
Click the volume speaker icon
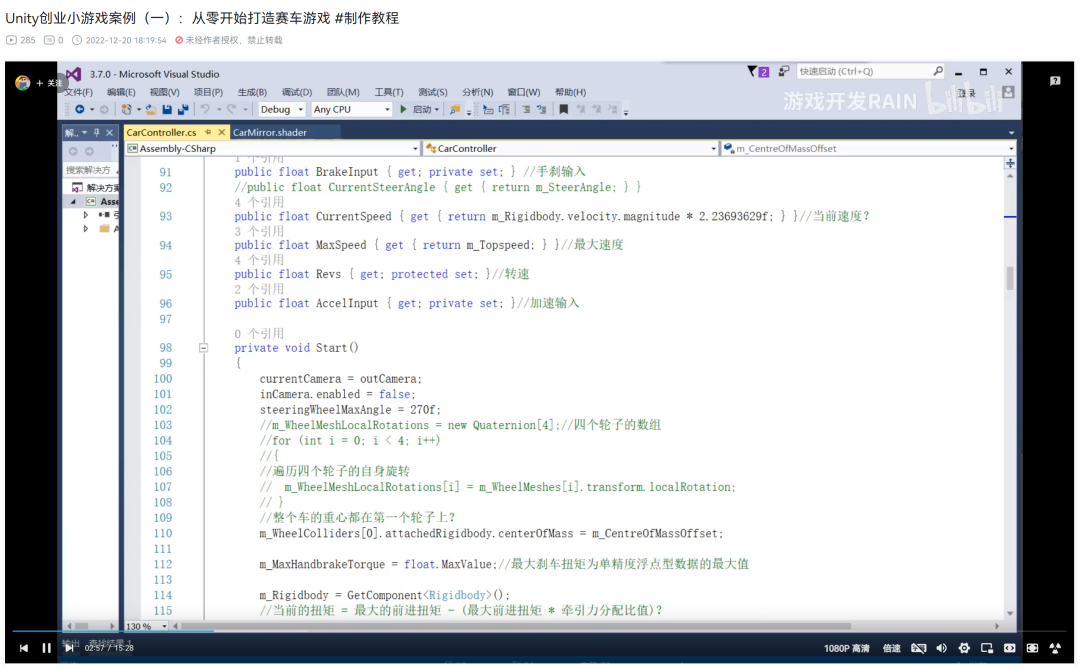(942, 648)
